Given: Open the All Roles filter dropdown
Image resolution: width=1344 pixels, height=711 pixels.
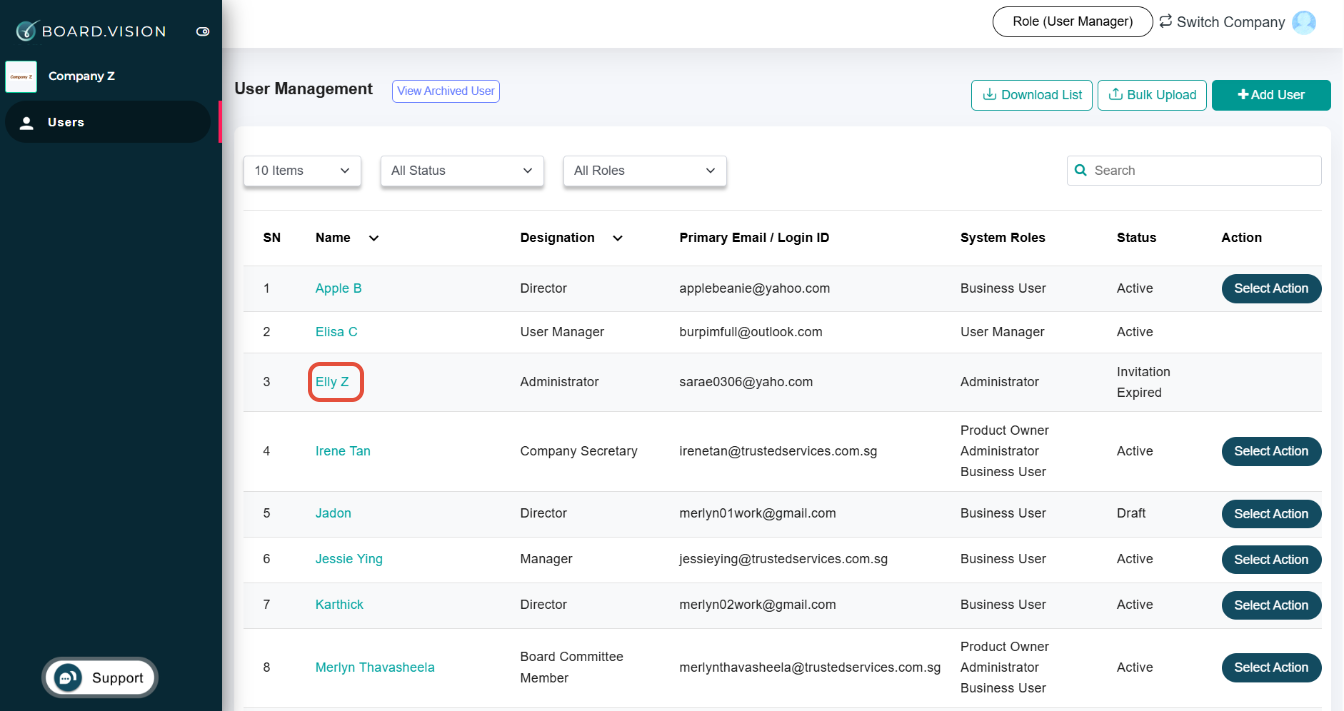Looking at the screenshot, I should (645, 171).
